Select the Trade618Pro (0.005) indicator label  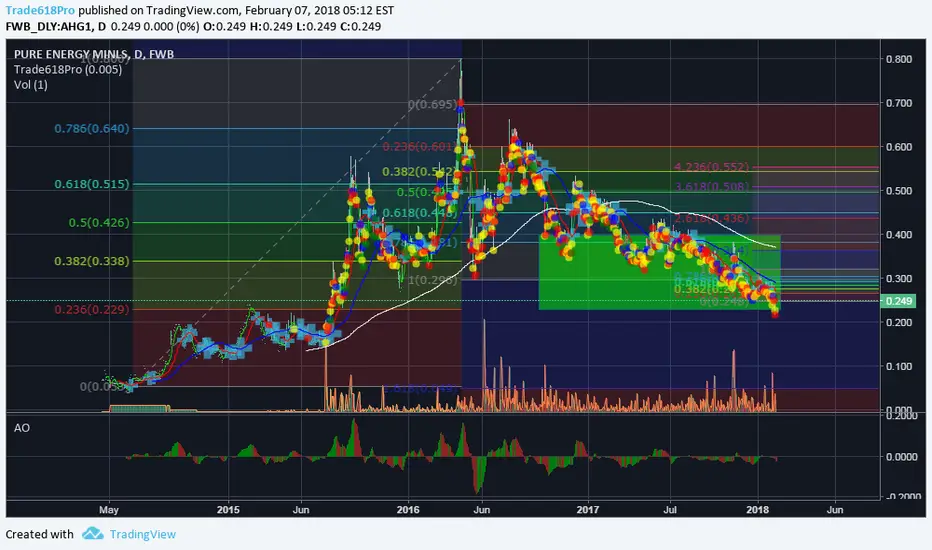coord(68,70)
